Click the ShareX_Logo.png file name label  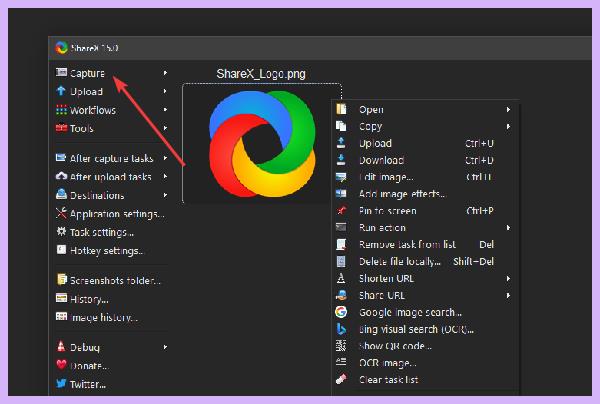[x=261, y=73]
